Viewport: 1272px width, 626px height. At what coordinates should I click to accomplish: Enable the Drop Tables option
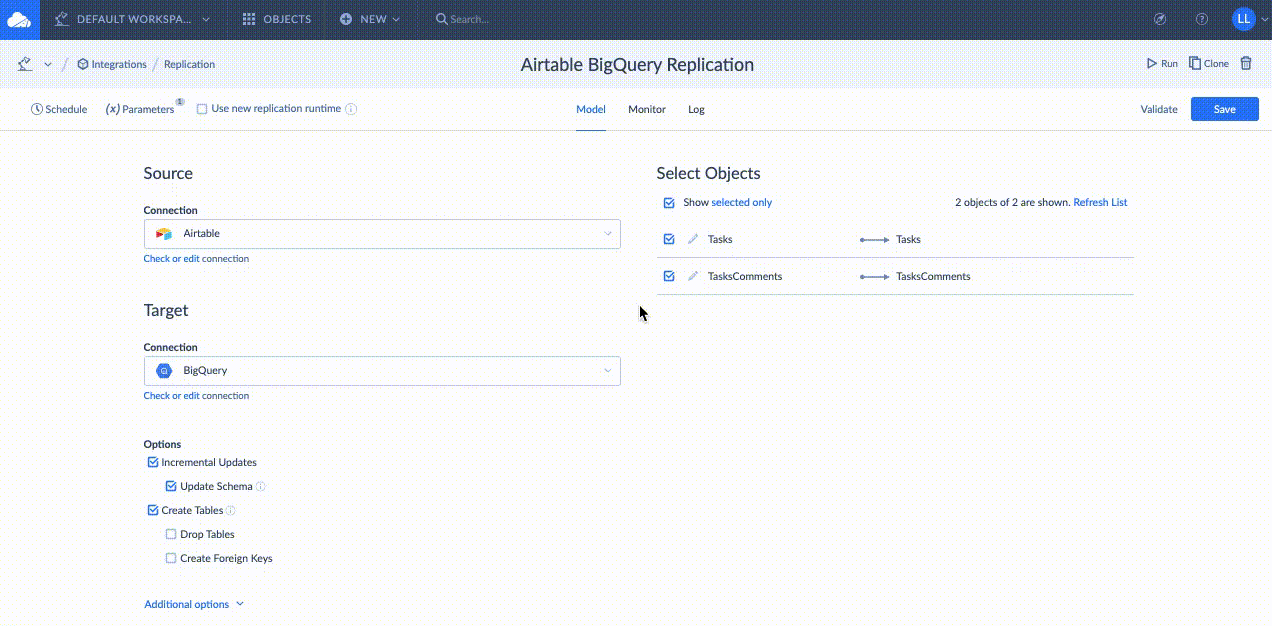pos(171,534)
